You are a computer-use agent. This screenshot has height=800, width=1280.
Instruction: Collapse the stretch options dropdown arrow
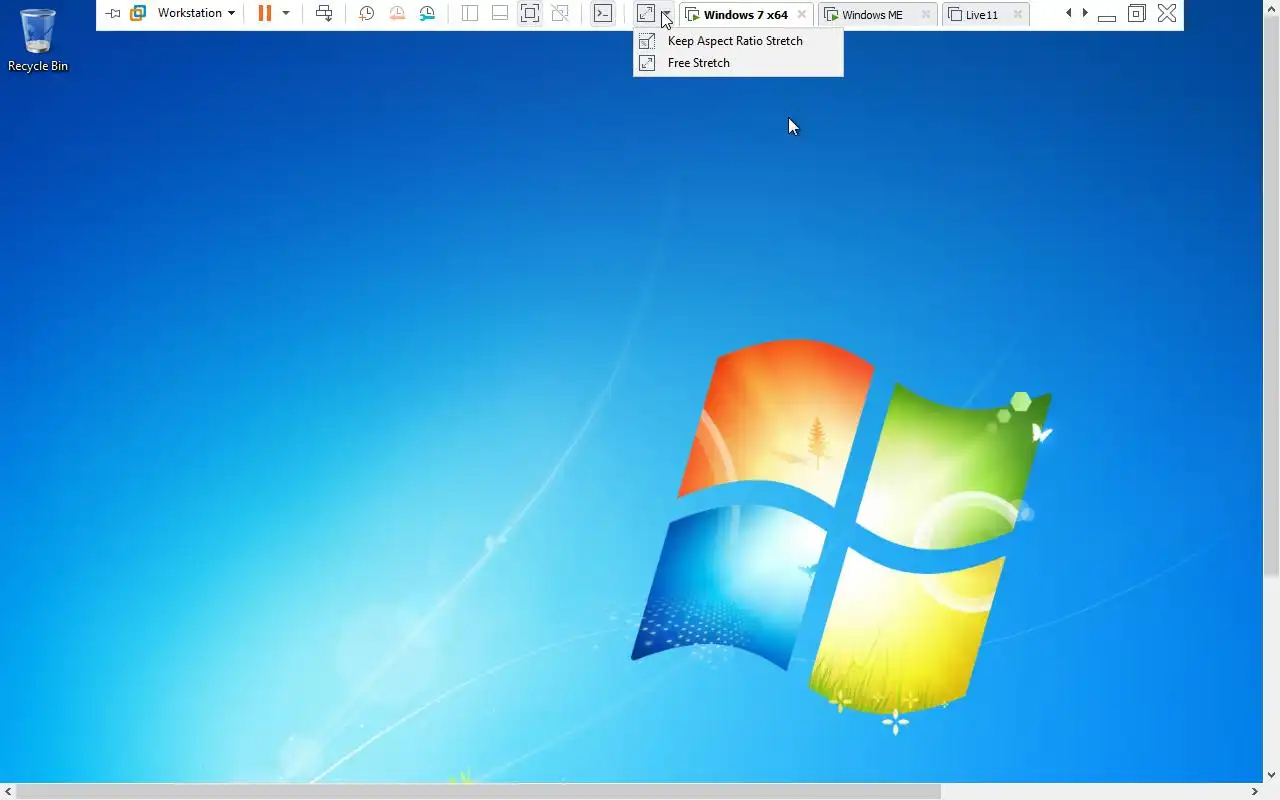(666, 13)
